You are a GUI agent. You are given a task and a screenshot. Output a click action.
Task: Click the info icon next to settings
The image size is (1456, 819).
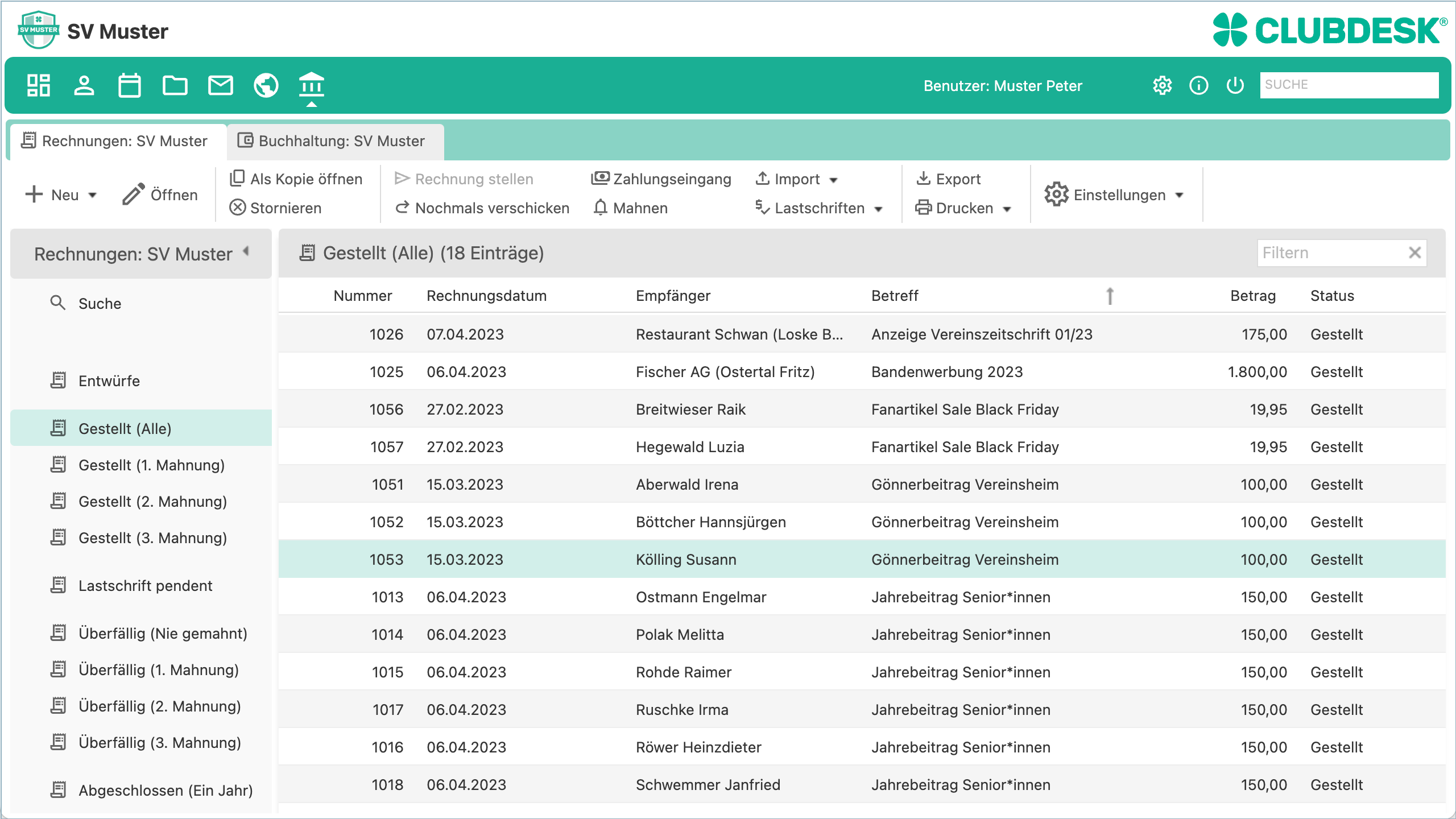[x=1198, y=85]
